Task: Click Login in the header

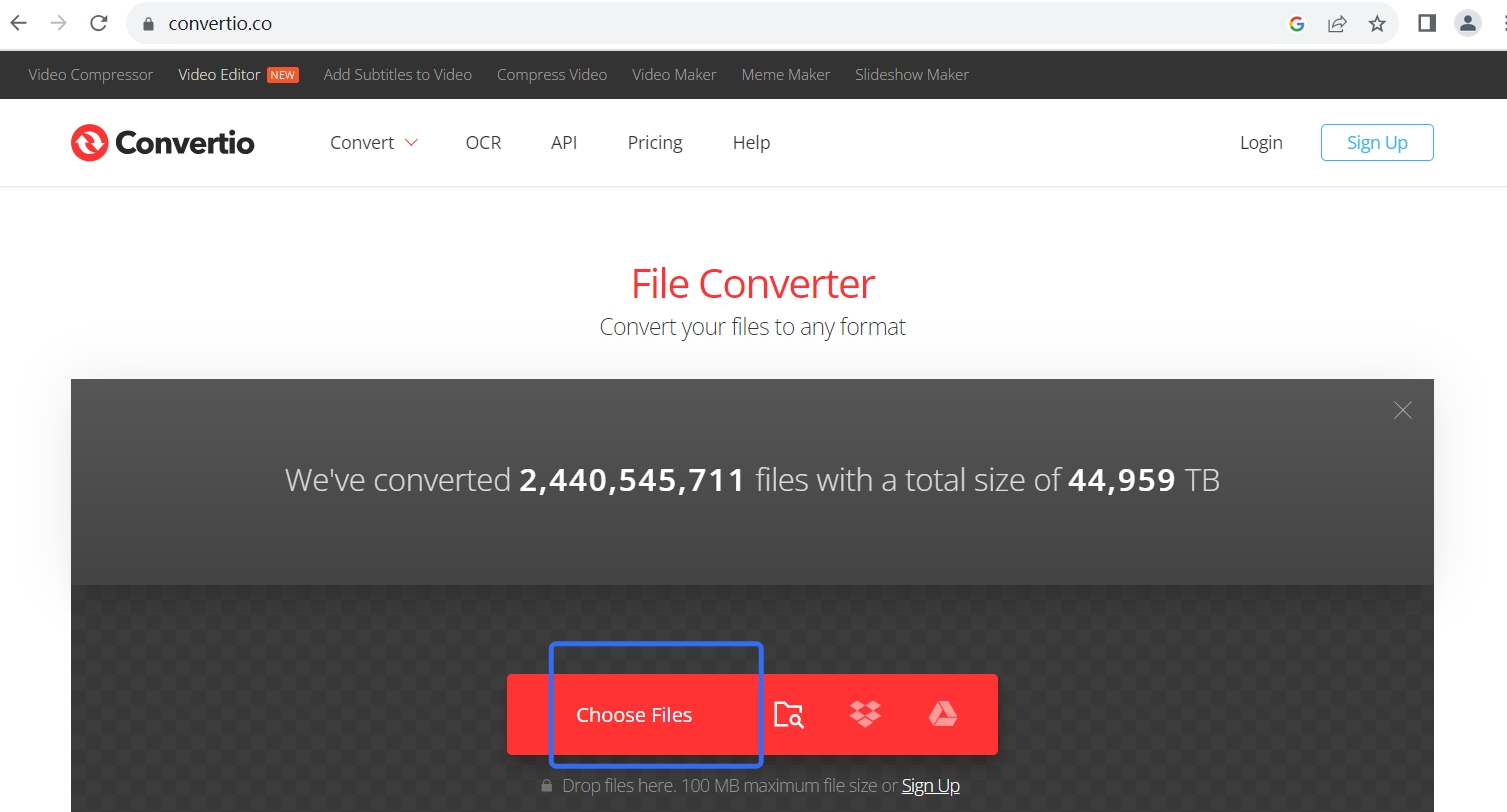Action: tap(1261, 143)
